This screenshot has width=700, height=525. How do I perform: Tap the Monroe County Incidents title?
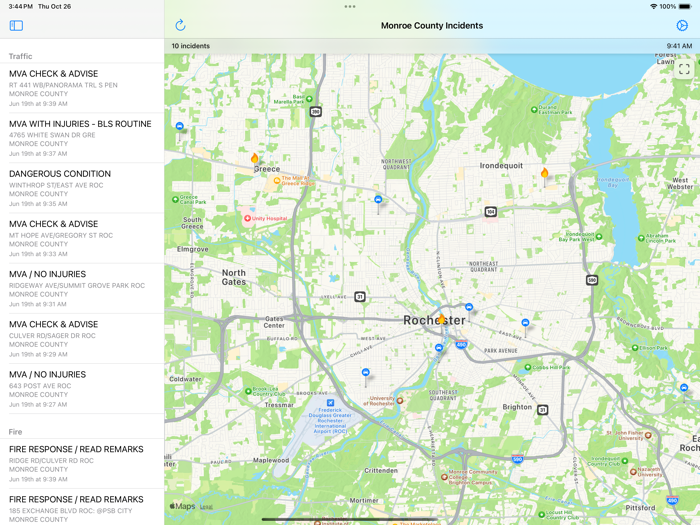coord(432,25)
